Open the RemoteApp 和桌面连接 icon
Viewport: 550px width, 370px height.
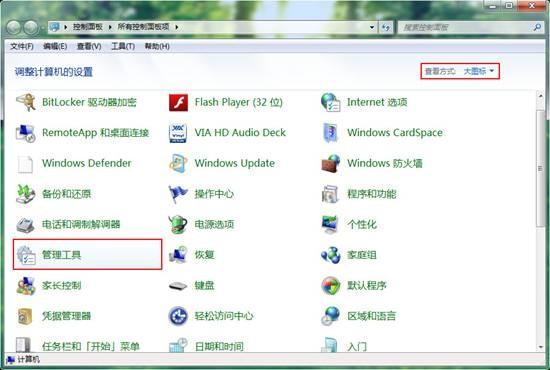point(26,133)
